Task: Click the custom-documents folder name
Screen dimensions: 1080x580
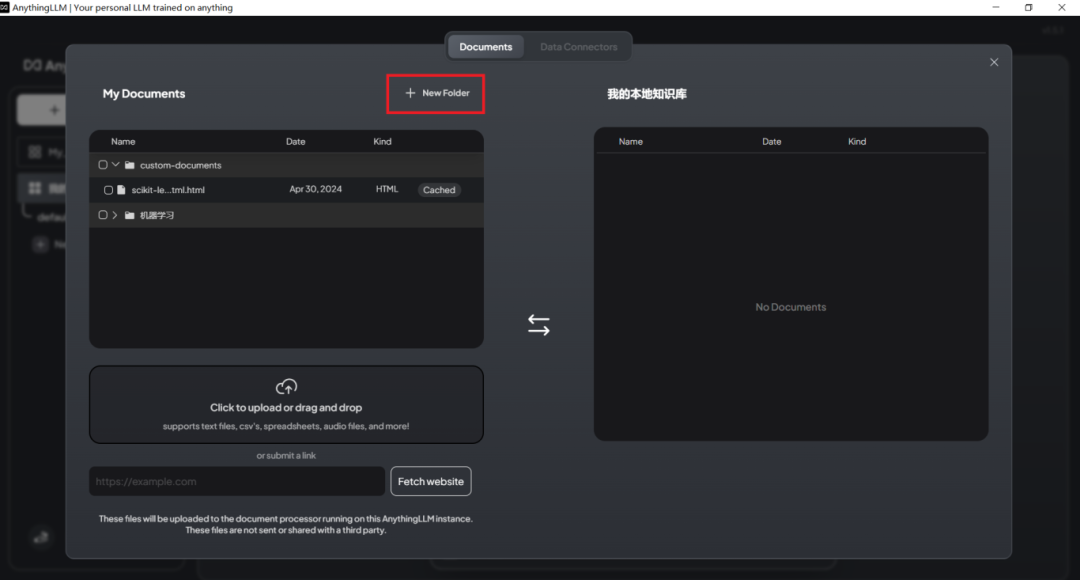Action: pos(180,165)
